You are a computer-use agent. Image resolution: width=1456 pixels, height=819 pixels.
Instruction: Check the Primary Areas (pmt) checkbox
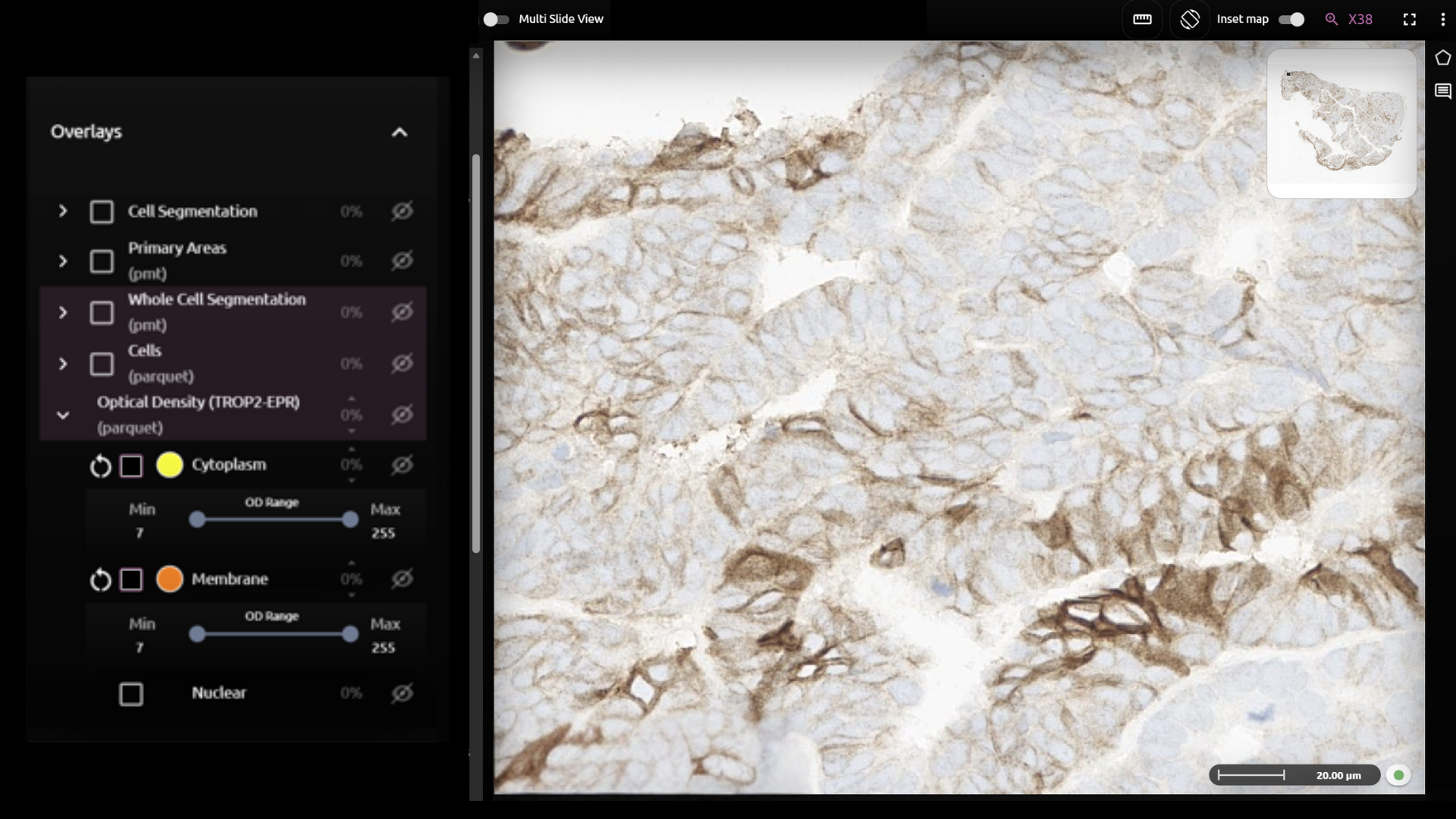click(102, 261)
